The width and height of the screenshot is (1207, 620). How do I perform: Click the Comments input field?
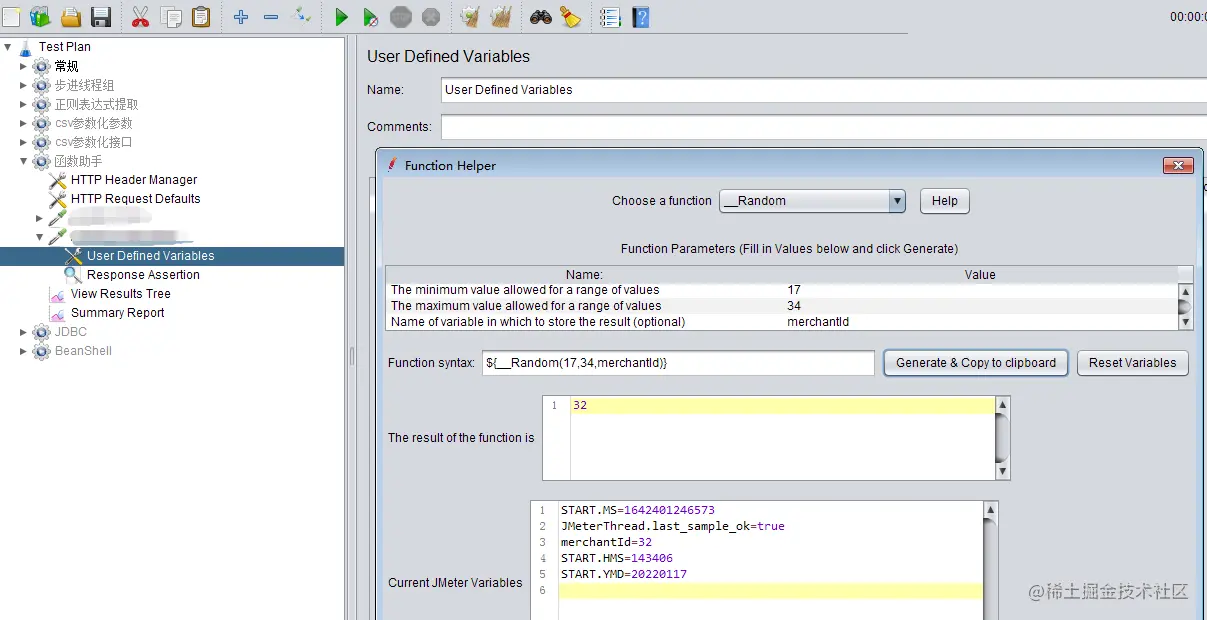tap(824, 127)
